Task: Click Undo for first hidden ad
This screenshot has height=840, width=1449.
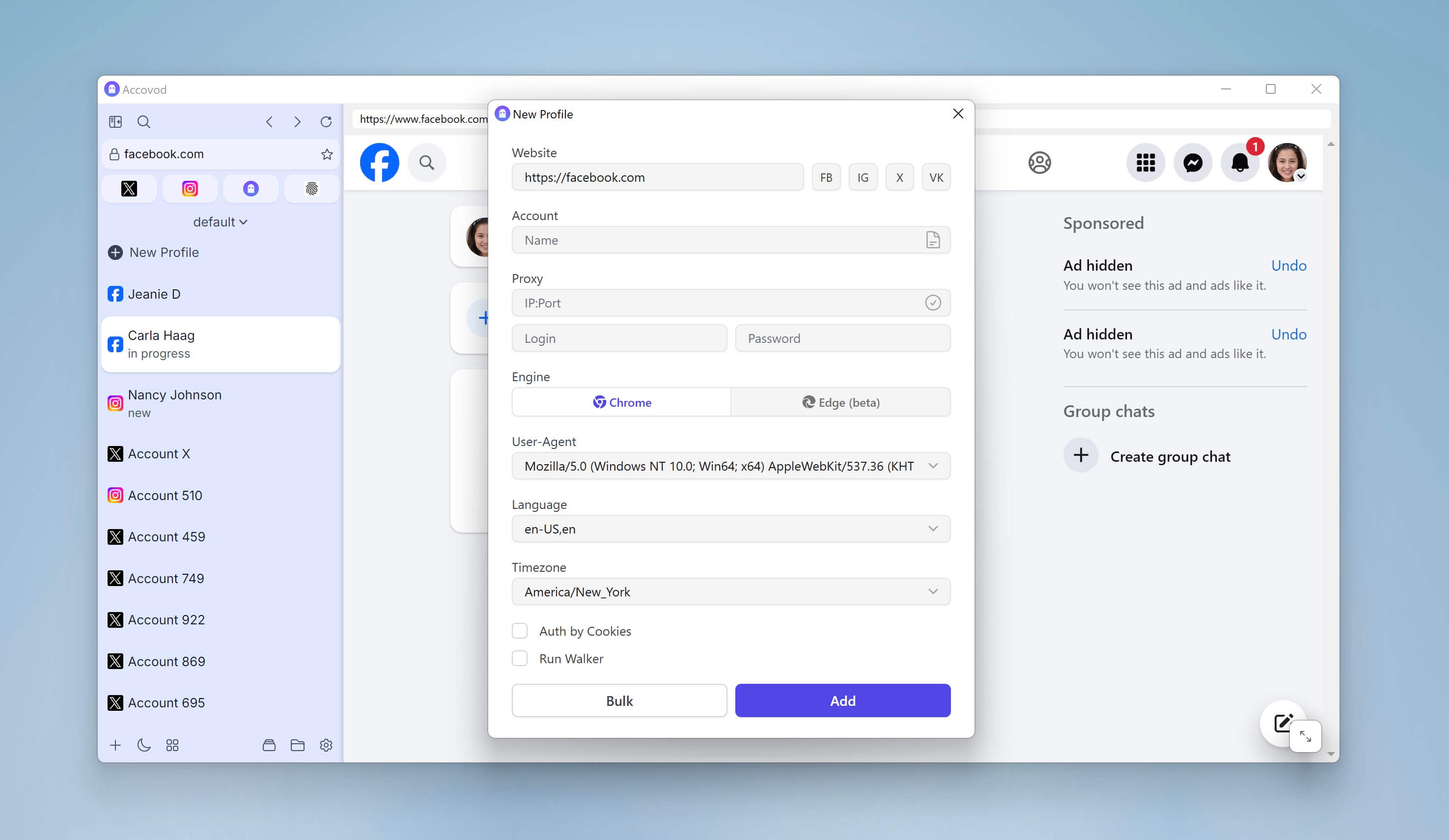Action: (x=1288, y=266)
